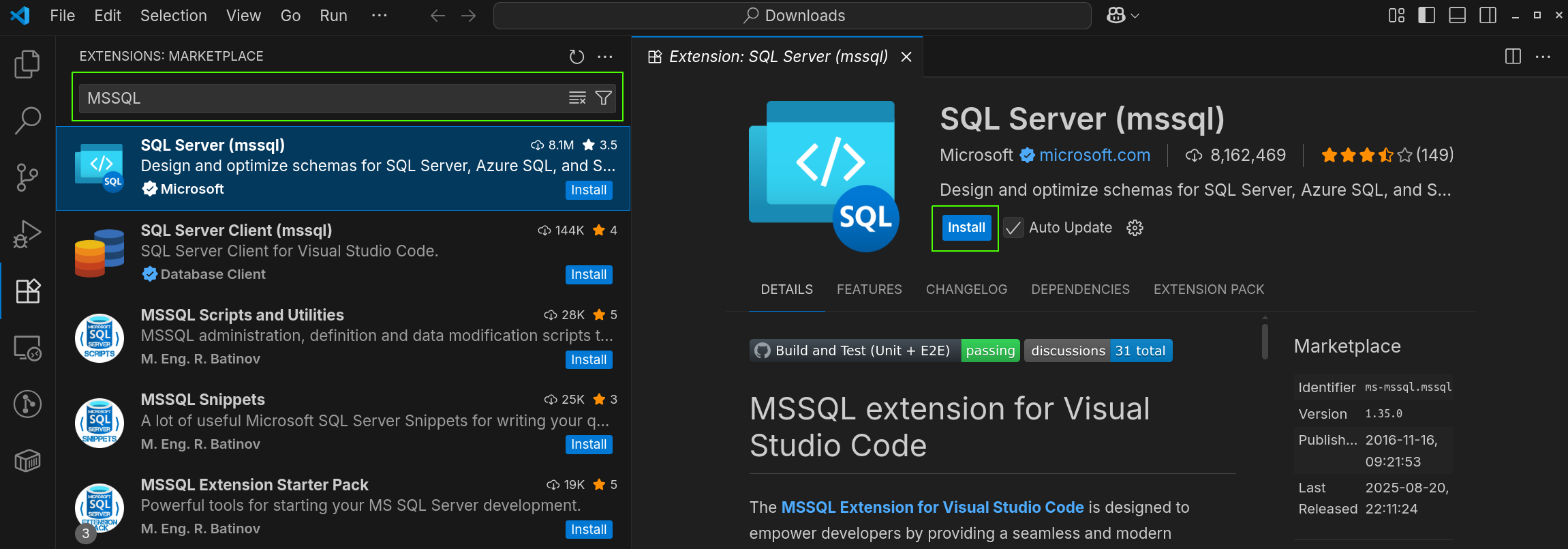Viewport: 1568px width, 549px height.
Task: Install MSSQL Scripts and Utilities
Action: pyautogui.click(x=589, y=360)
